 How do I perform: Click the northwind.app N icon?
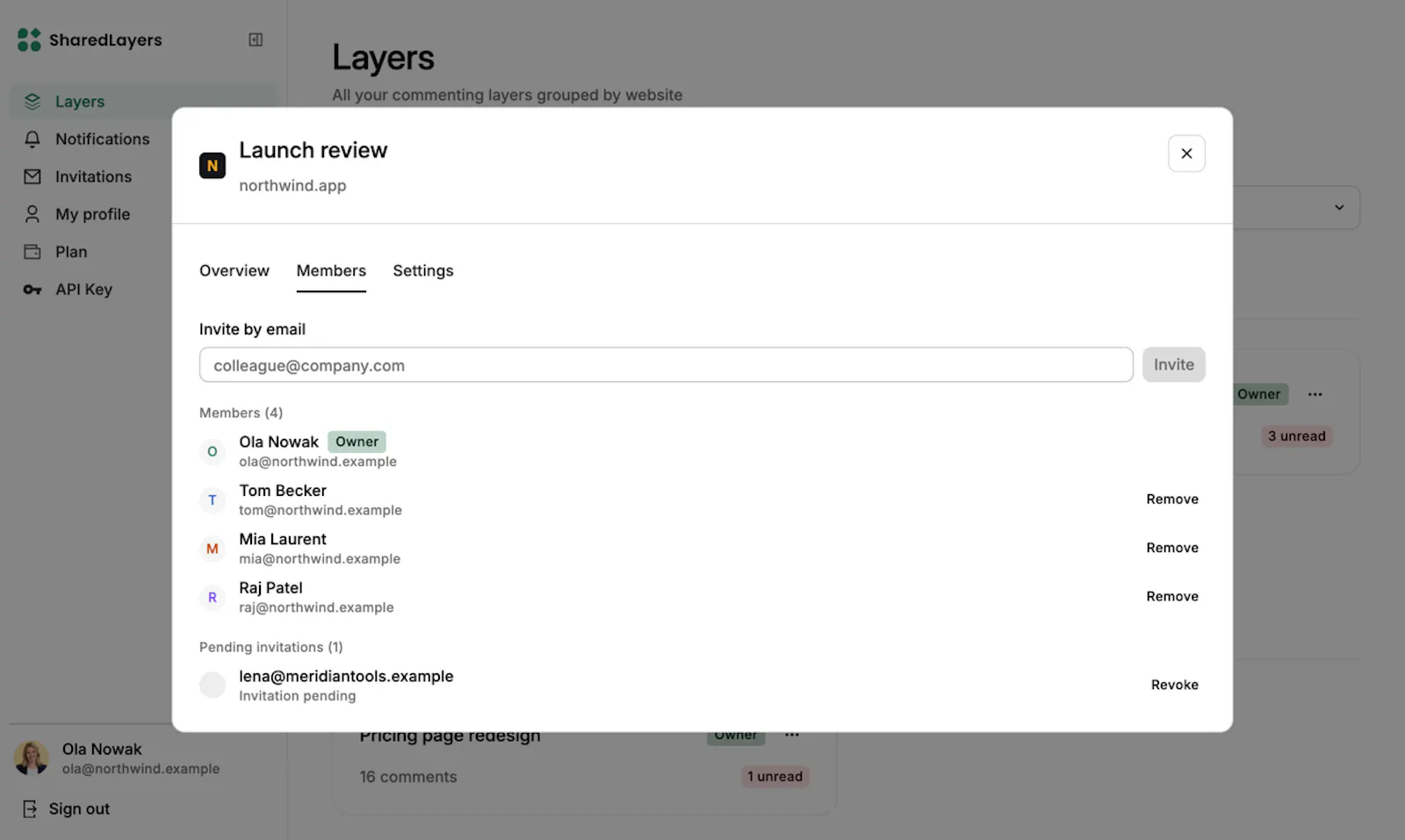point(213,165)
